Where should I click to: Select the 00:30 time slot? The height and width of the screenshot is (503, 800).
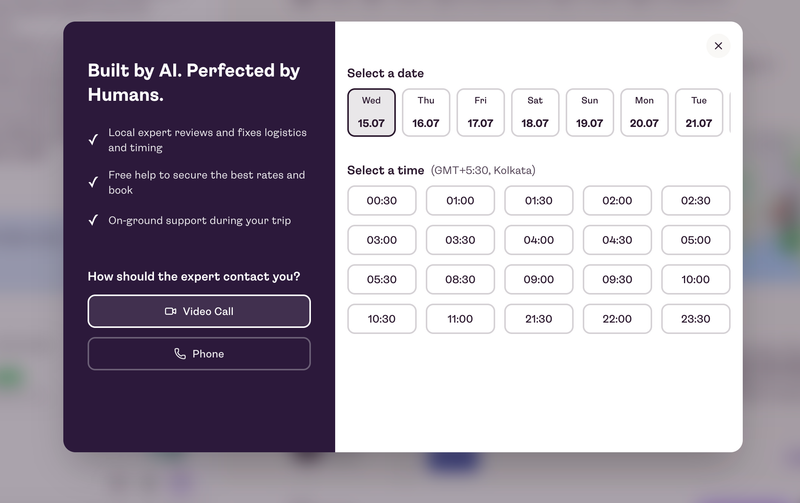tap(382, 200)
